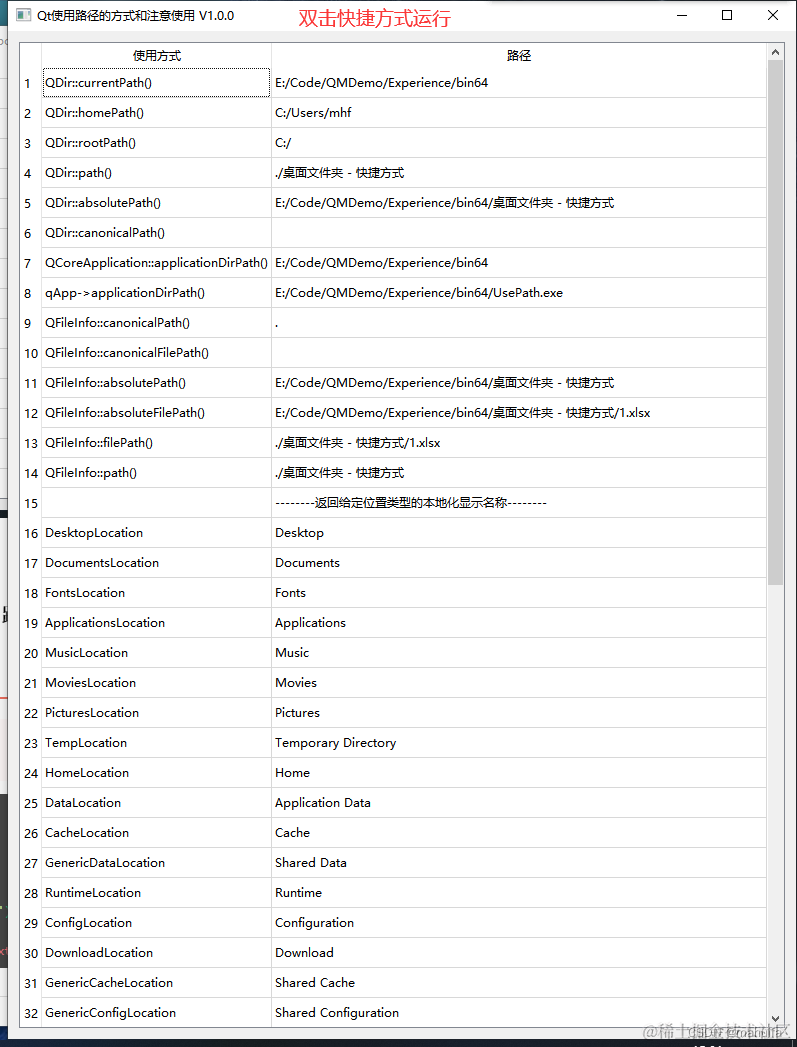
Task: Select the QDir::currentPath() cell
Action: point(156,83)
